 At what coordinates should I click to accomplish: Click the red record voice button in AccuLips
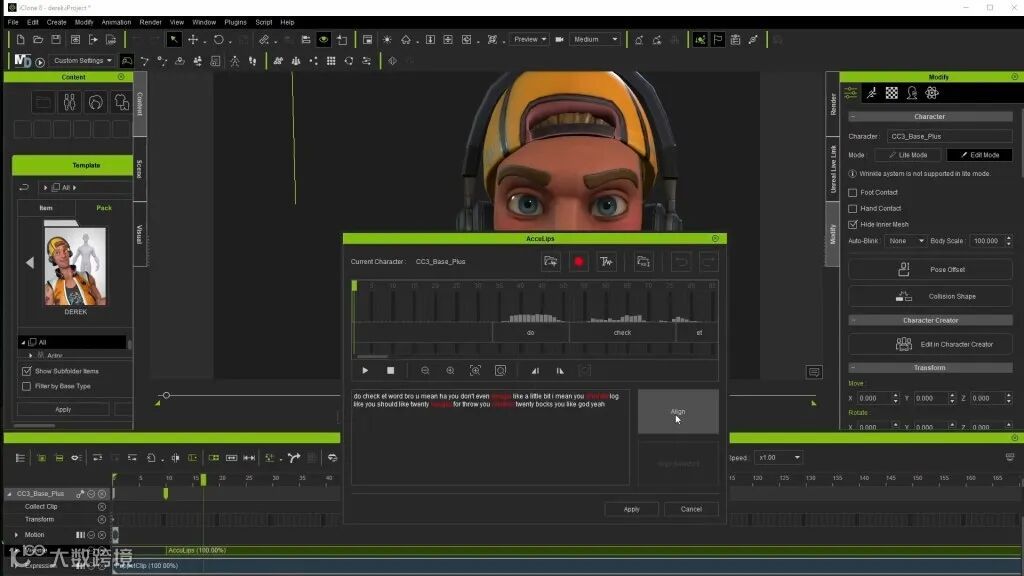point(578,262)
